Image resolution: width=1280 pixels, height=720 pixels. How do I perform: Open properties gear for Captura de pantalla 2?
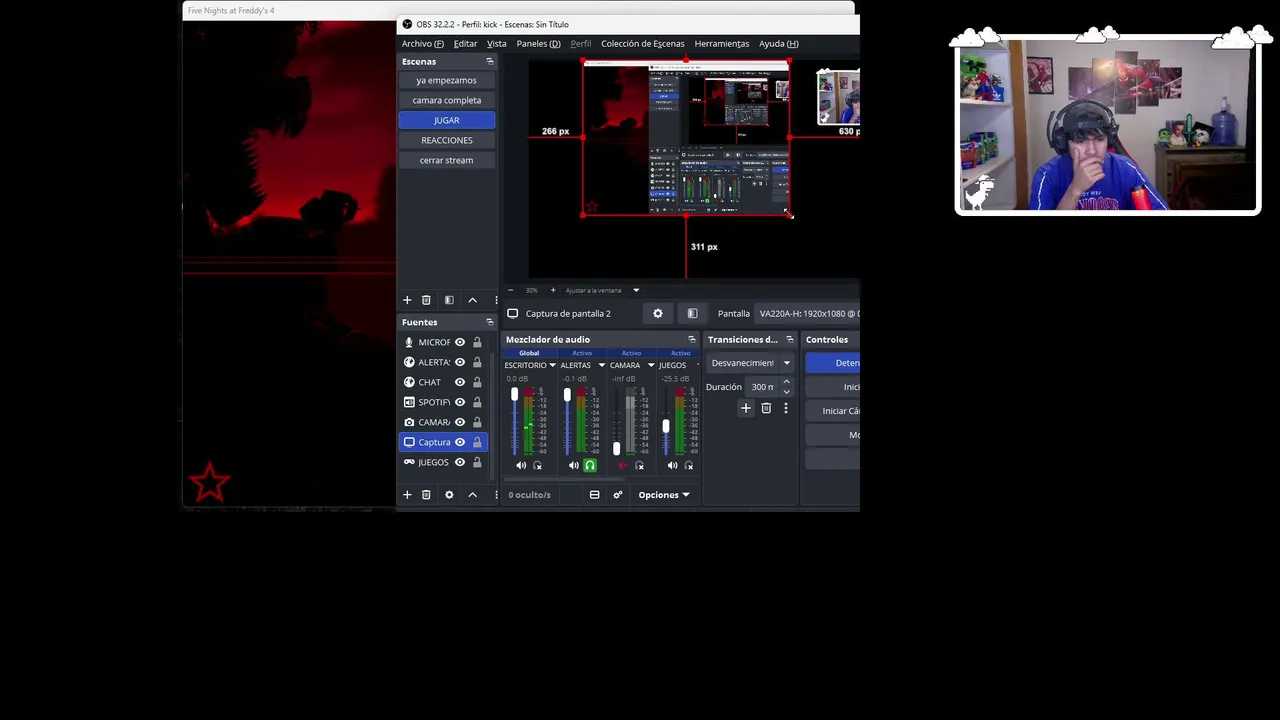[658, 313]
